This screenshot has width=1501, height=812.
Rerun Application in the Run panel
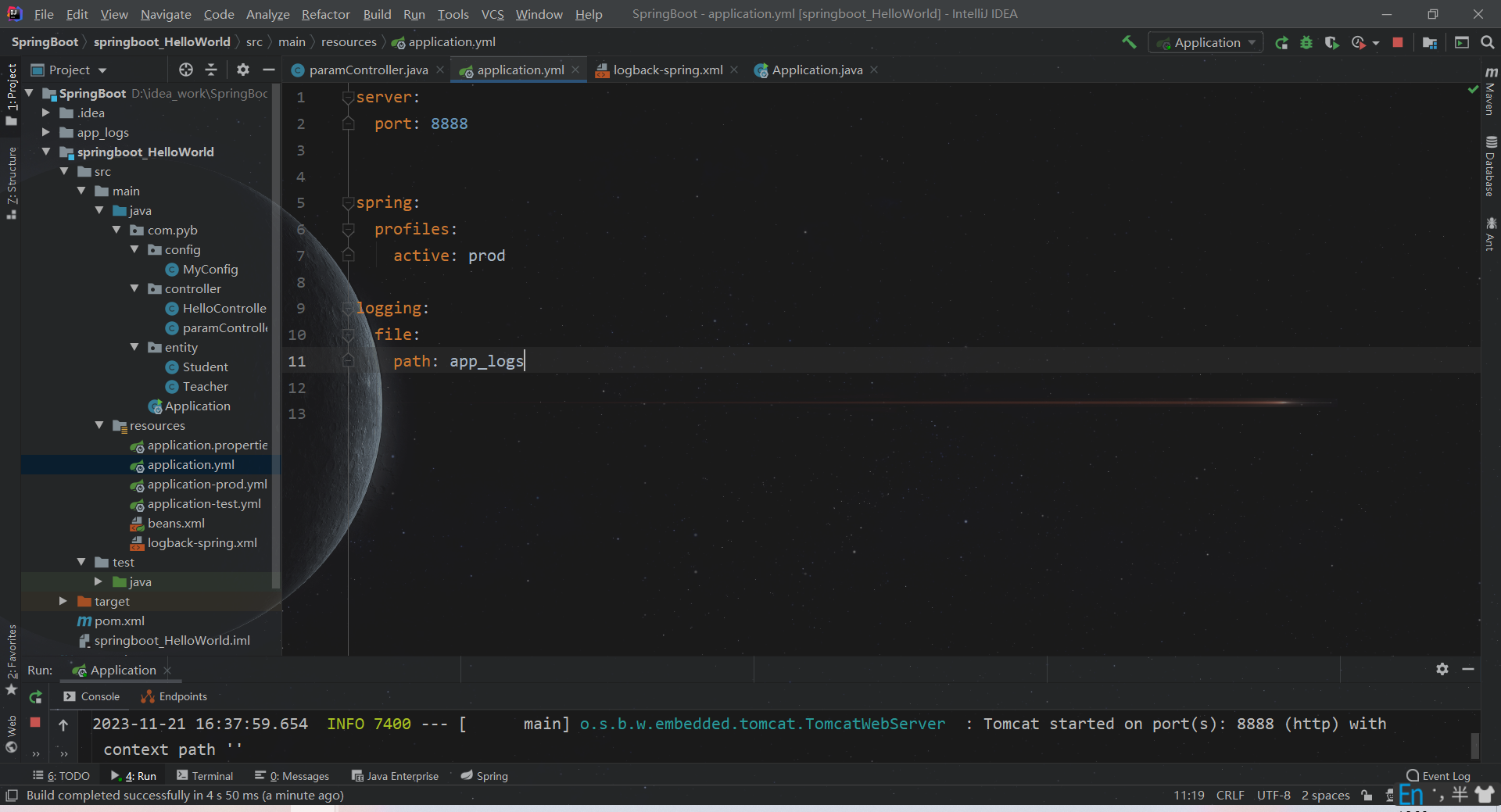35,696
